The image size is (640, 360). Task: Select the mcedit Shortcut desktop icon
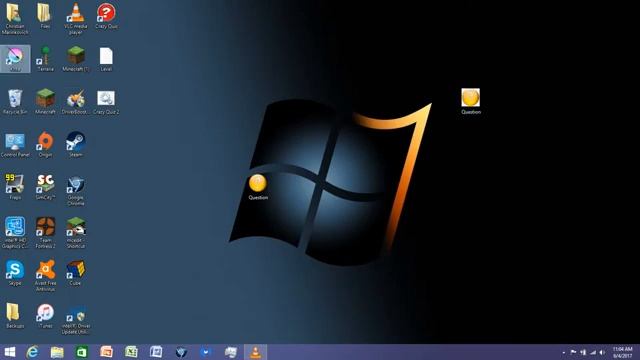click(76, 233)
